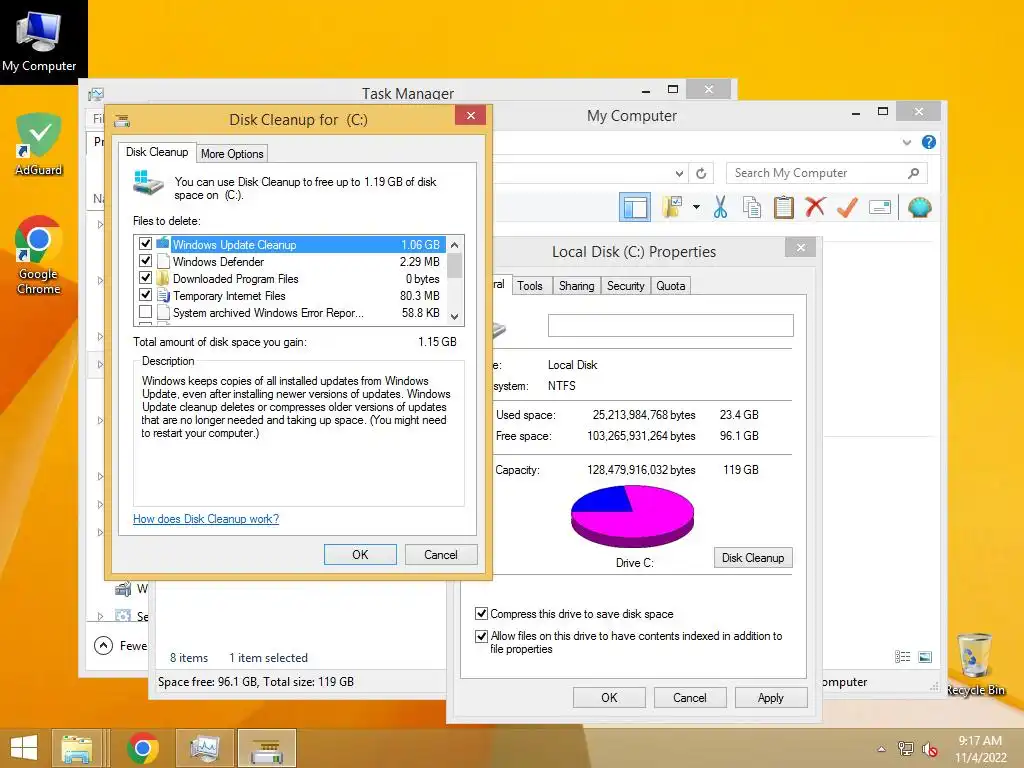The height and width of the screenshot is (768, 1024).
Task: Open the Sharing tab in Properties
Action: (577, 285)
